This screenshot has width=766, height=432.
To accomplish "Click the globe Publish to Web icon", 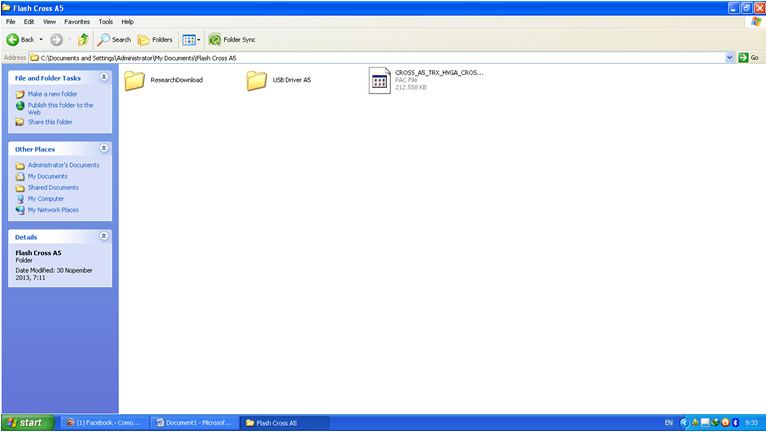I will coord(20,106).
